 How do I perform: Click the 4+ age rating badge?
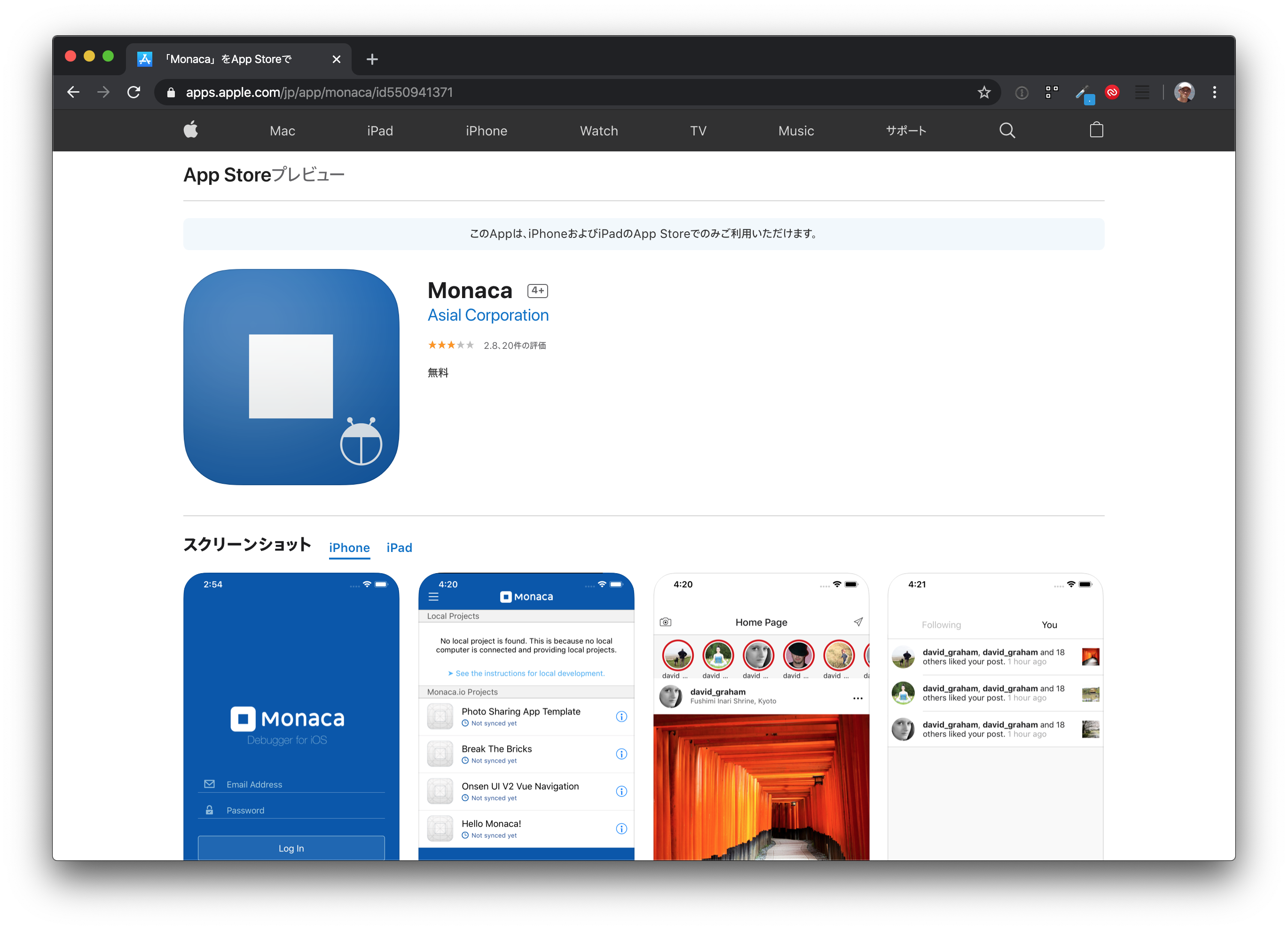point(537,290)
